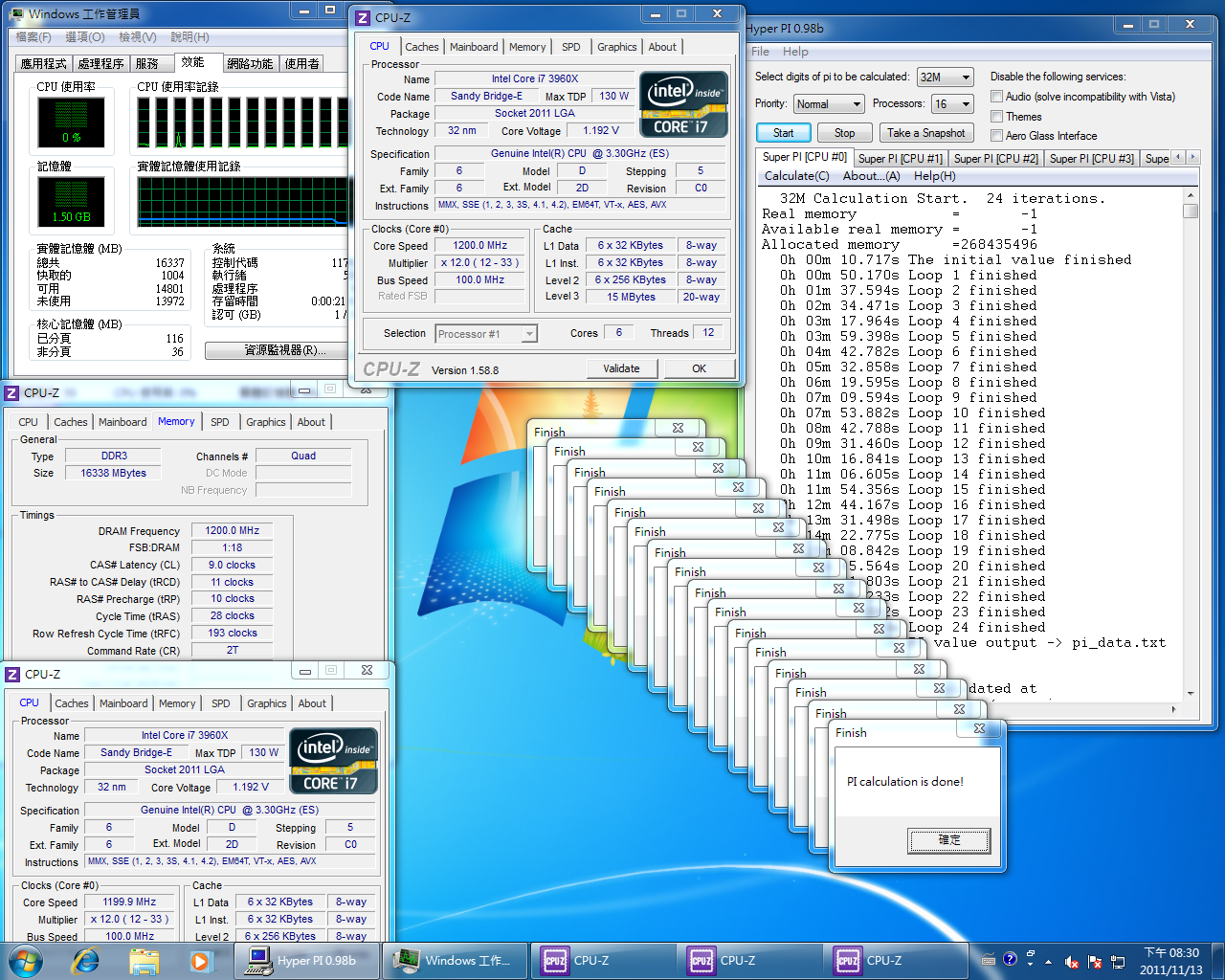Viewport: 1225px width, 980px height.
Task: Open the Processors count dropdown
Action: [966, 104]
